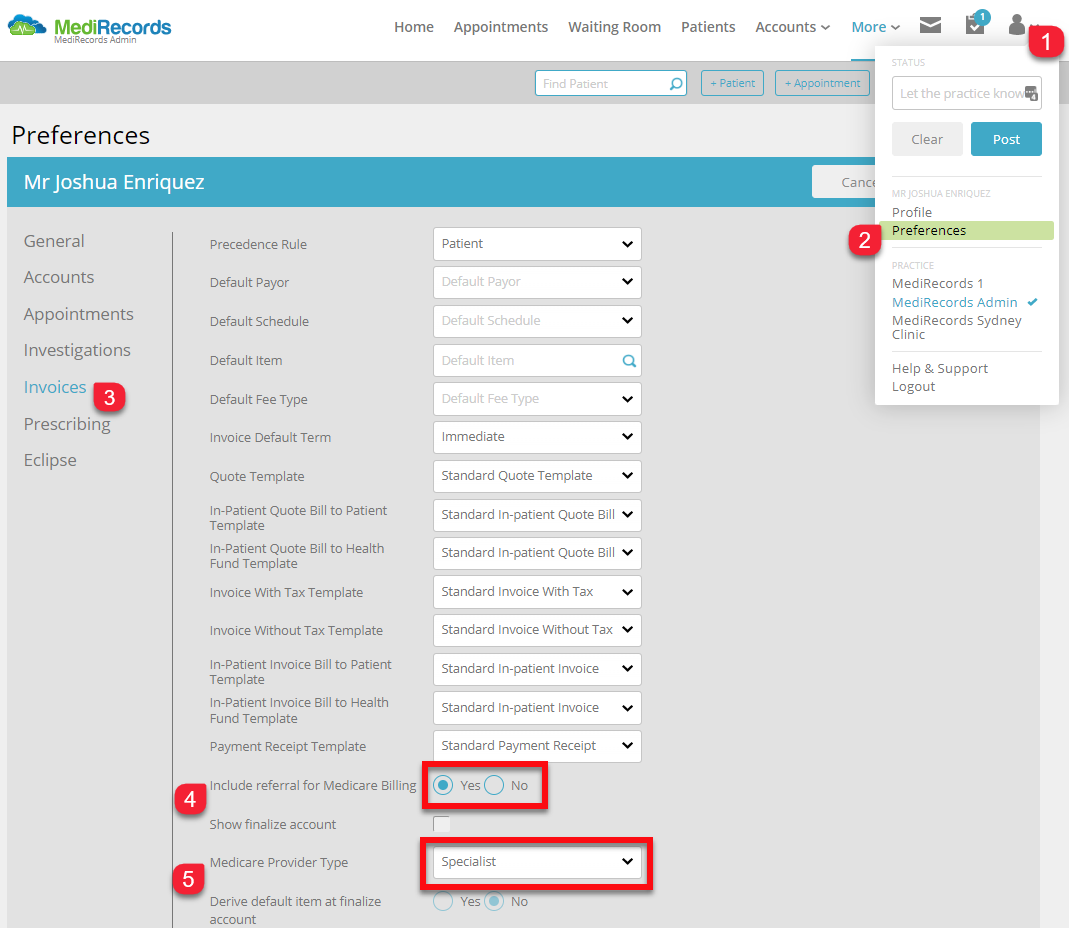
Task: Click the Find Patient search magnifier icon
Action: [676, 84]
